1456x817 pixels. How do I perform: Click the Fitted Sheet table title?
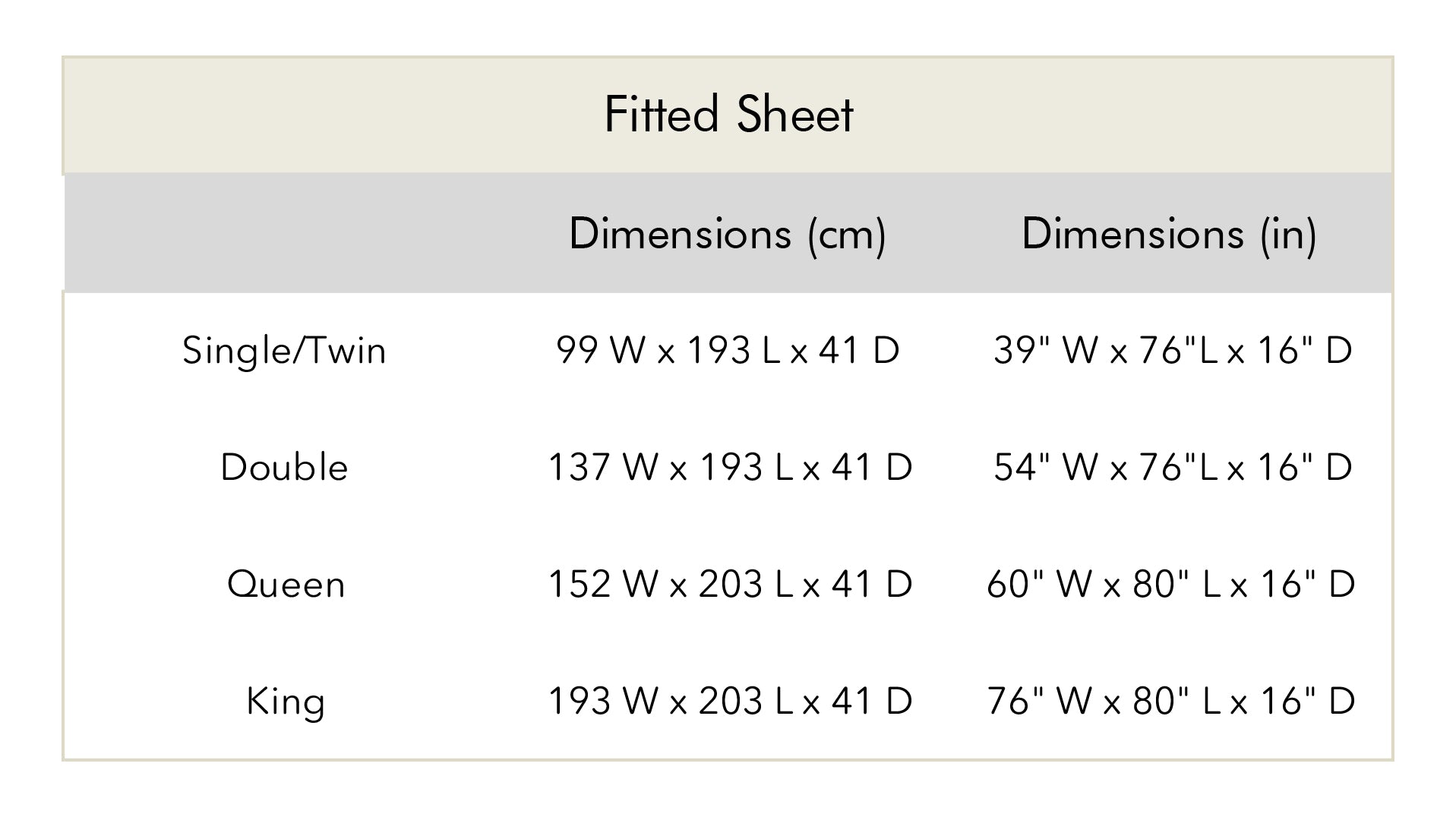(x=728, y=115)
